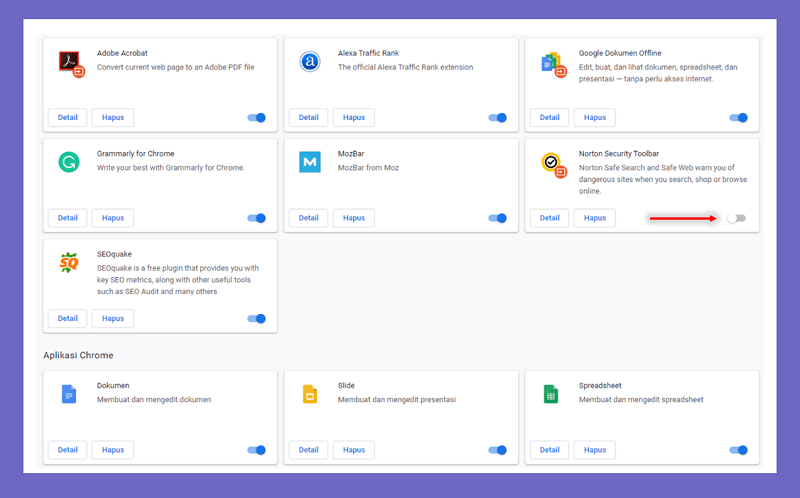Click the MozBar extension icon
800x498 pixels.
coord(310,162)
